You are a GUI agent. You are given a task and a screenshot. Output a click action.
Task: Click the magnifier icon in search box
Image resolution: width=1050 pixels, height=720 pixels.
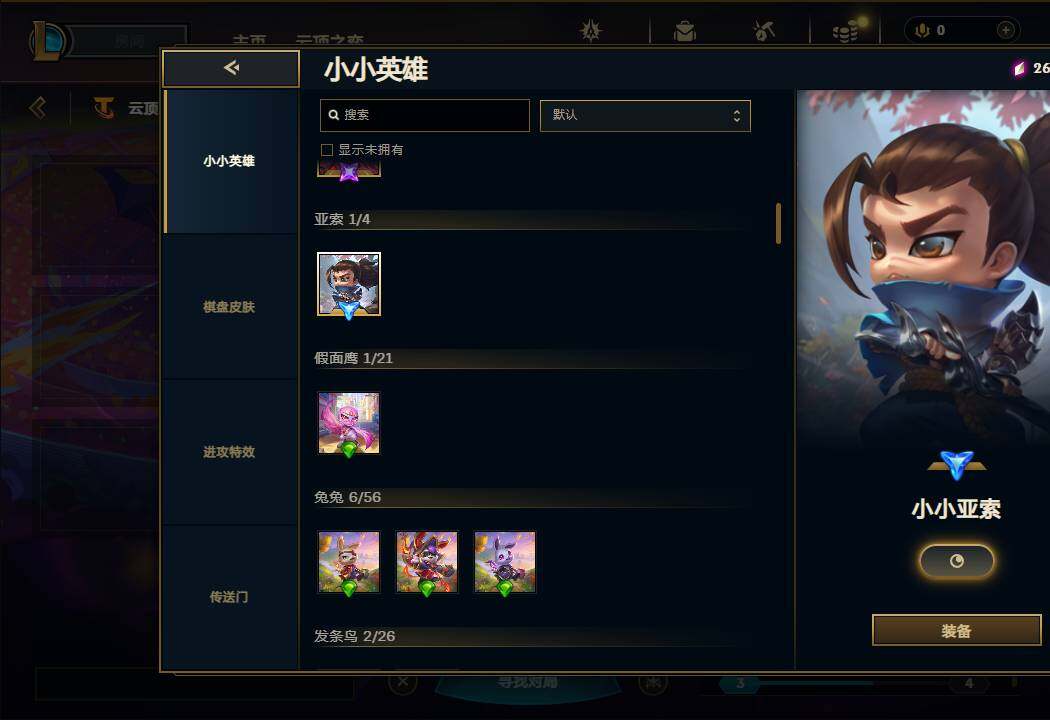point(333,115)
